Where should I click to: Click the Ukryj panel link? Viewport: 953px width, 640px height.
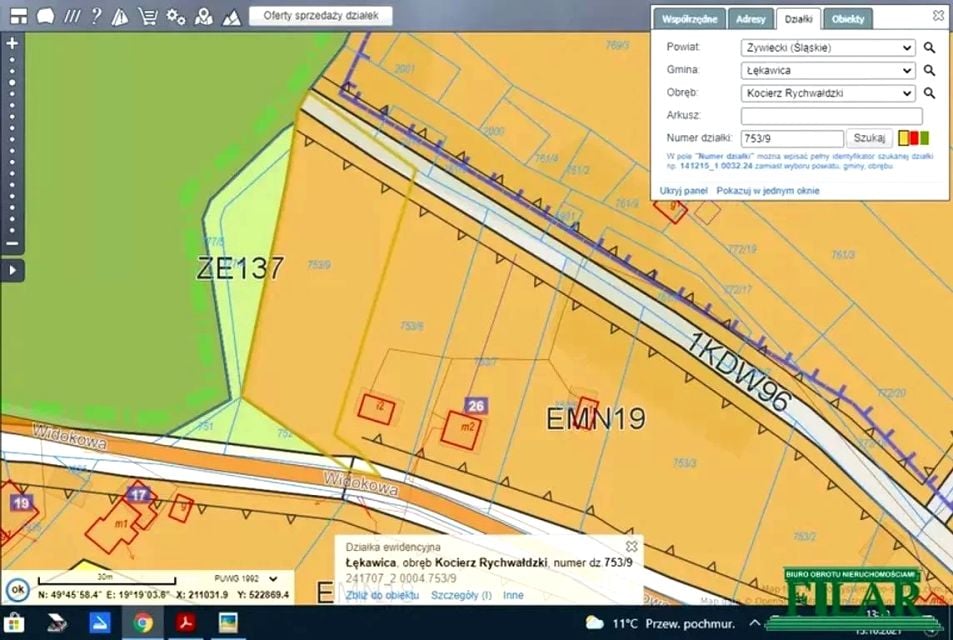click(684, 190)
